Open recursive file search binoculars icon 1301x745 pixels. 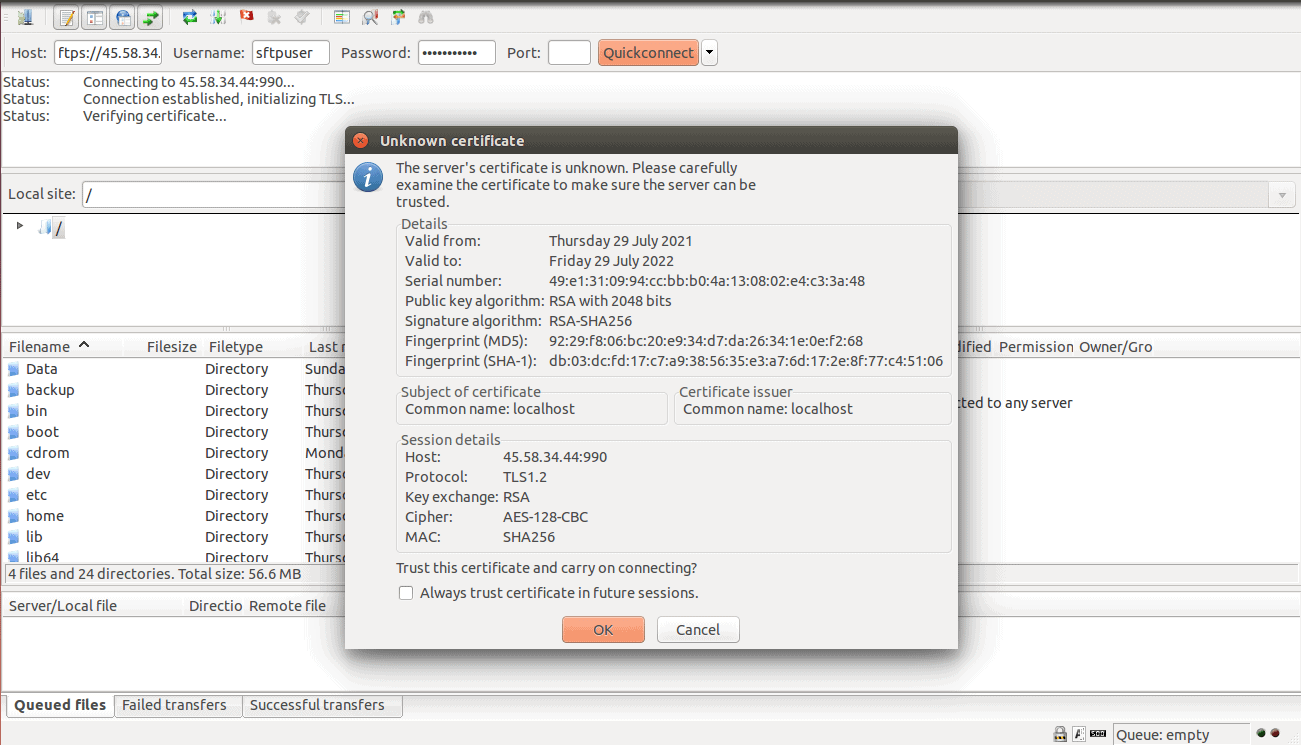(x=426, y=17)
